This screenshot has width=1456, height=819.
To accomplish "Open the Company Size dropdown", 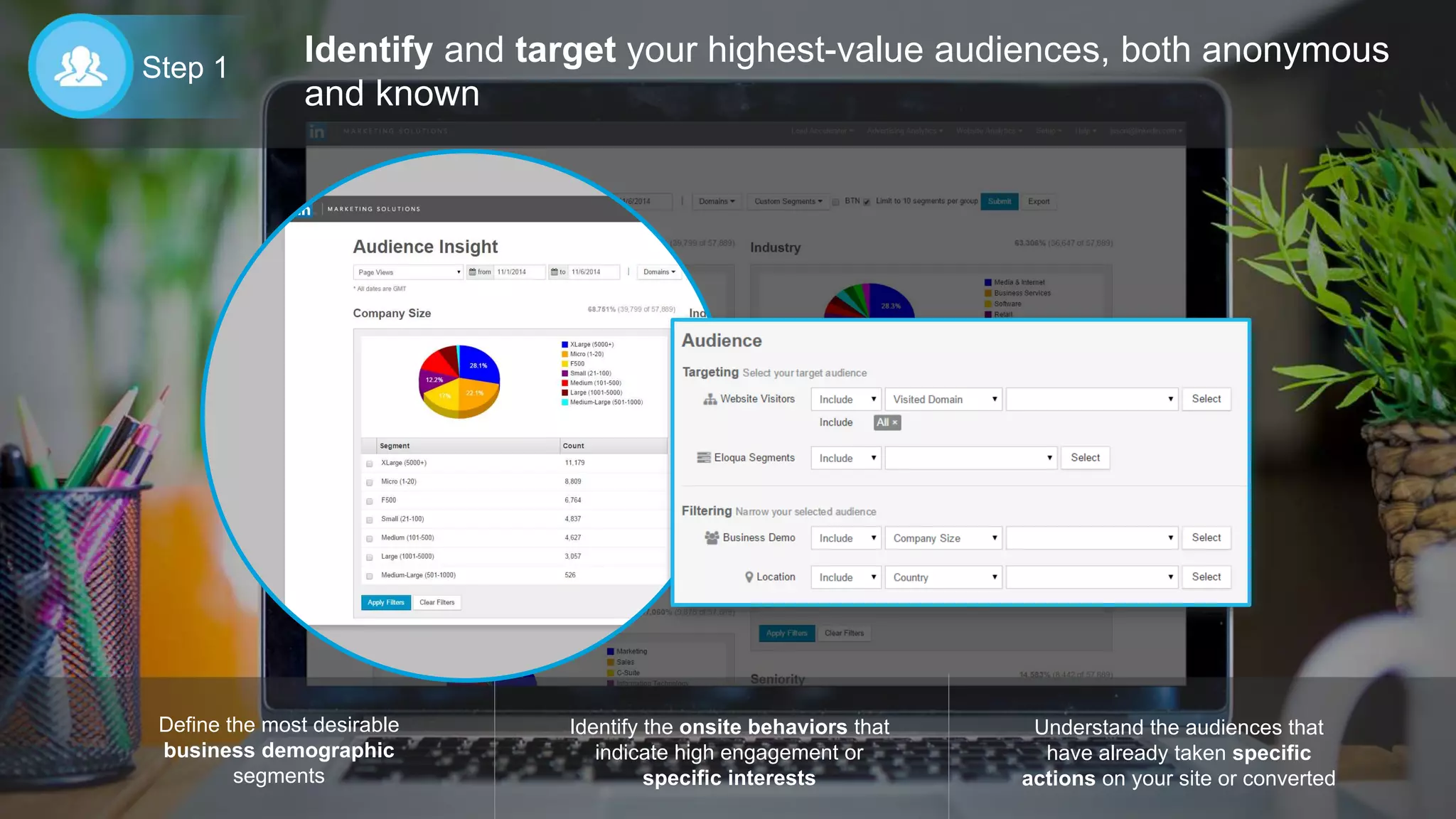I will pyautogui.click(x=943, y=538).
